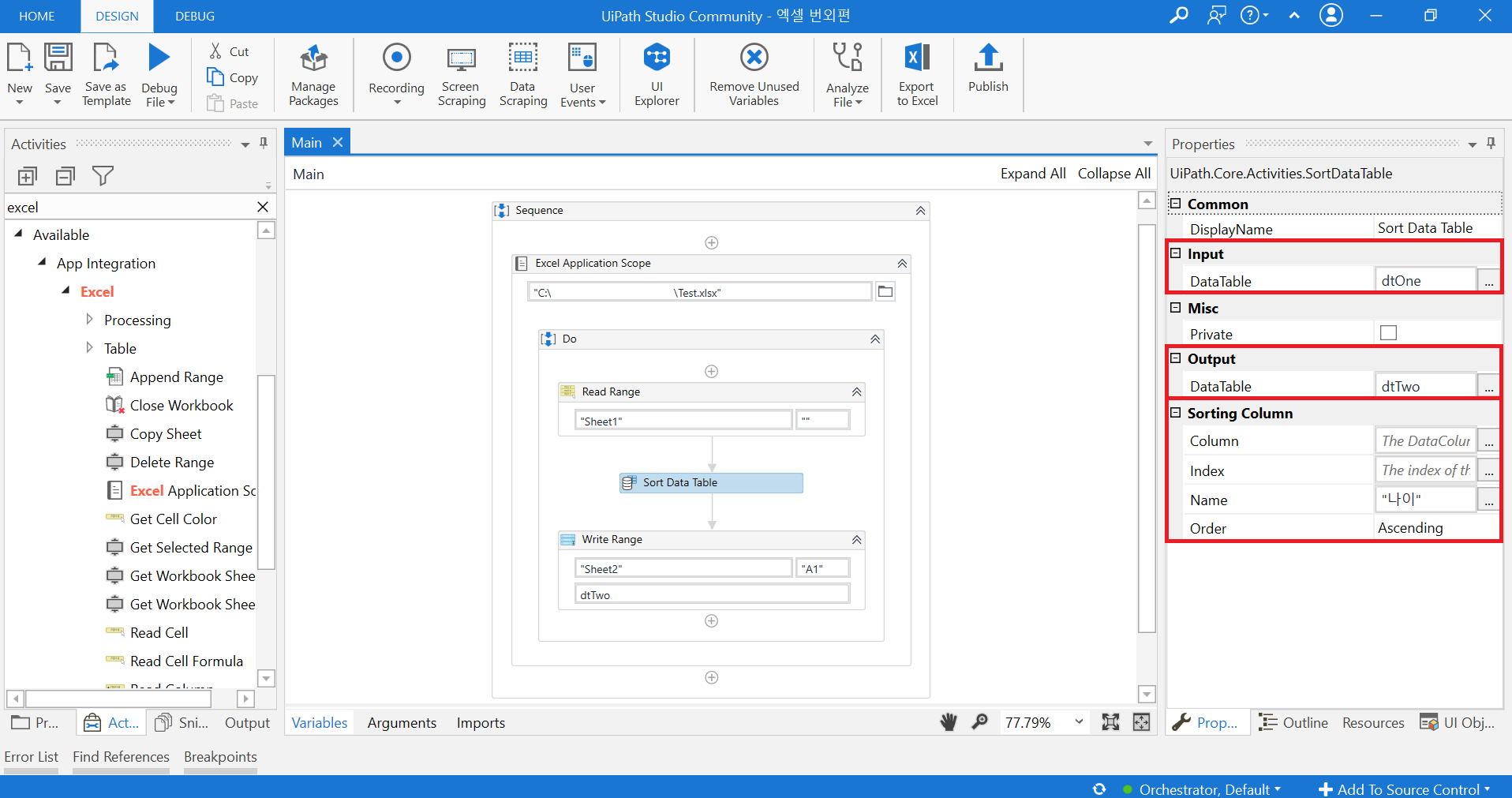Screen dimensions: 1512x798
Task: Click the New file icon
Action: 19,58
